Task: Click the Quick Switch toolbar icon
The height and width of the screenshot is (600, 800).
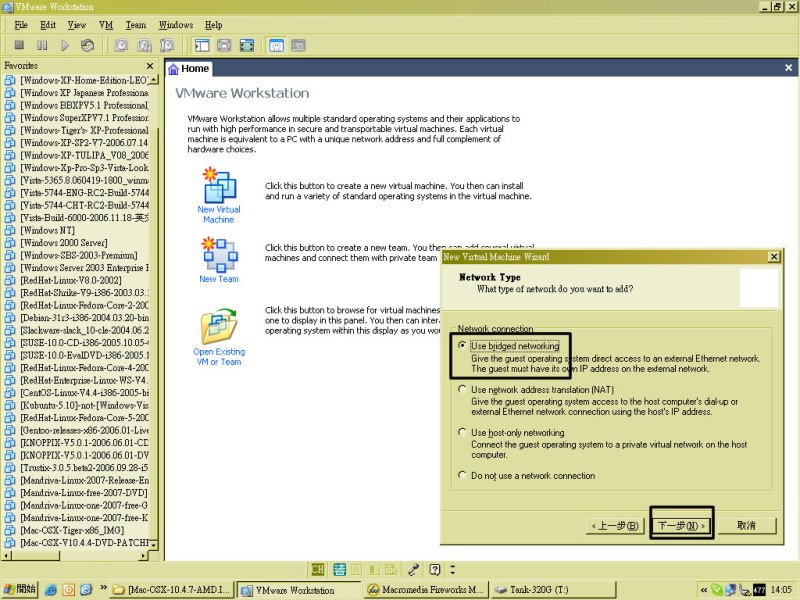Action: click(x=224, y=45)
